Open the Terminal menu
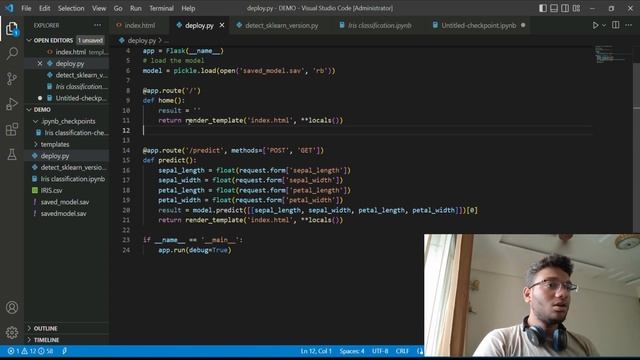The width and height of the screenshot is (640, 360). coord(161,8)
